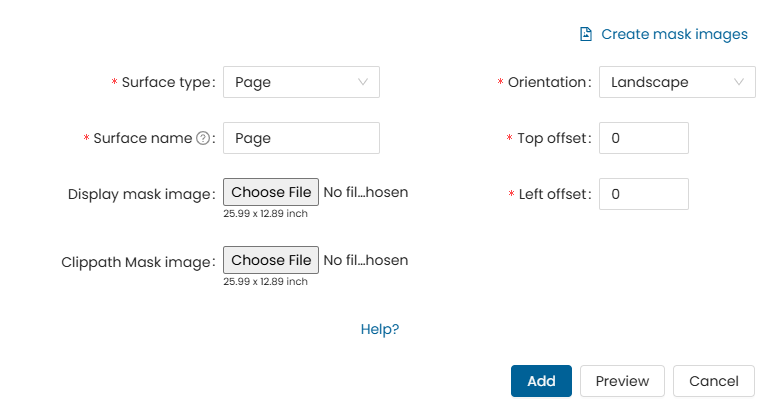This screenshot has width=771, height=415.
Task: Click the Clippath Mask image no-file-chosen text
Action: 366,261
